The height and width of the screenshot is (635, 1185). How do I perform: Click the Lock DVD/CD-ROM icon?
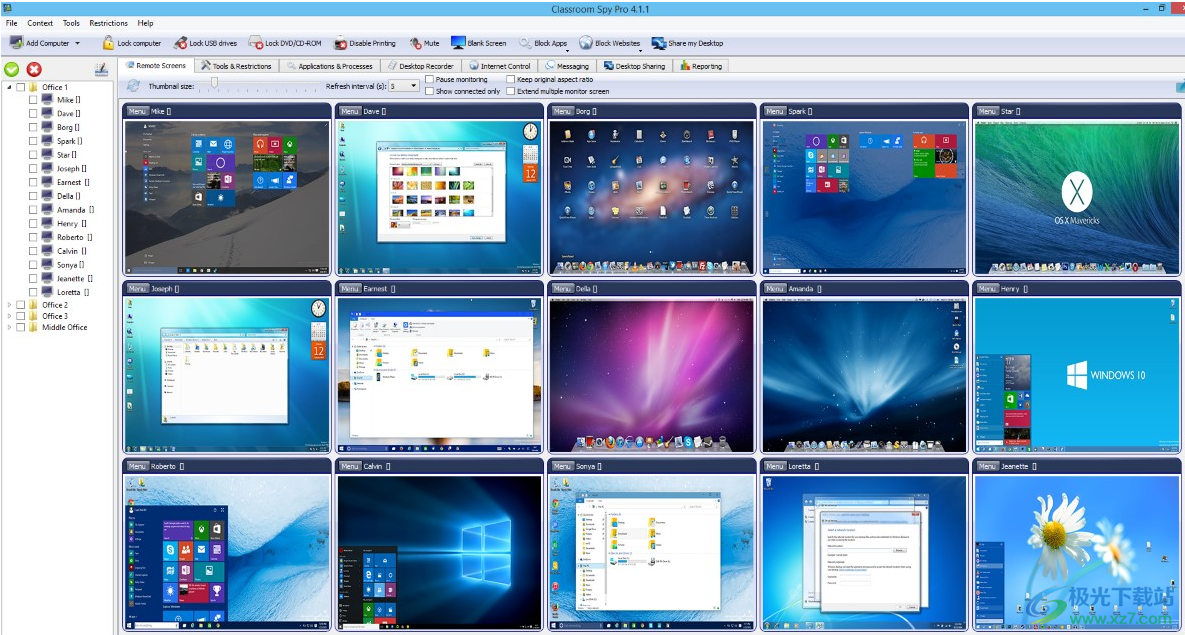255,43
